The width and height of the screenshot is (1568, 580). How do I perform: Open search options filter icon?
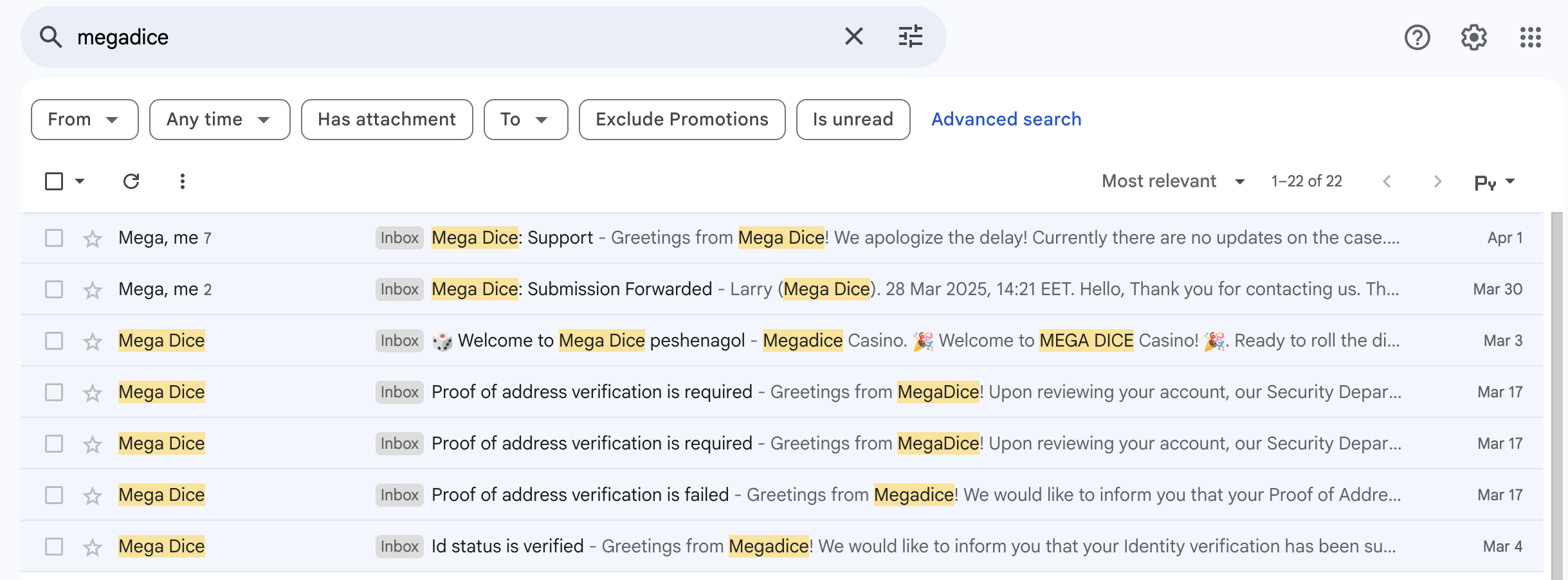click(x=910, y=37)
